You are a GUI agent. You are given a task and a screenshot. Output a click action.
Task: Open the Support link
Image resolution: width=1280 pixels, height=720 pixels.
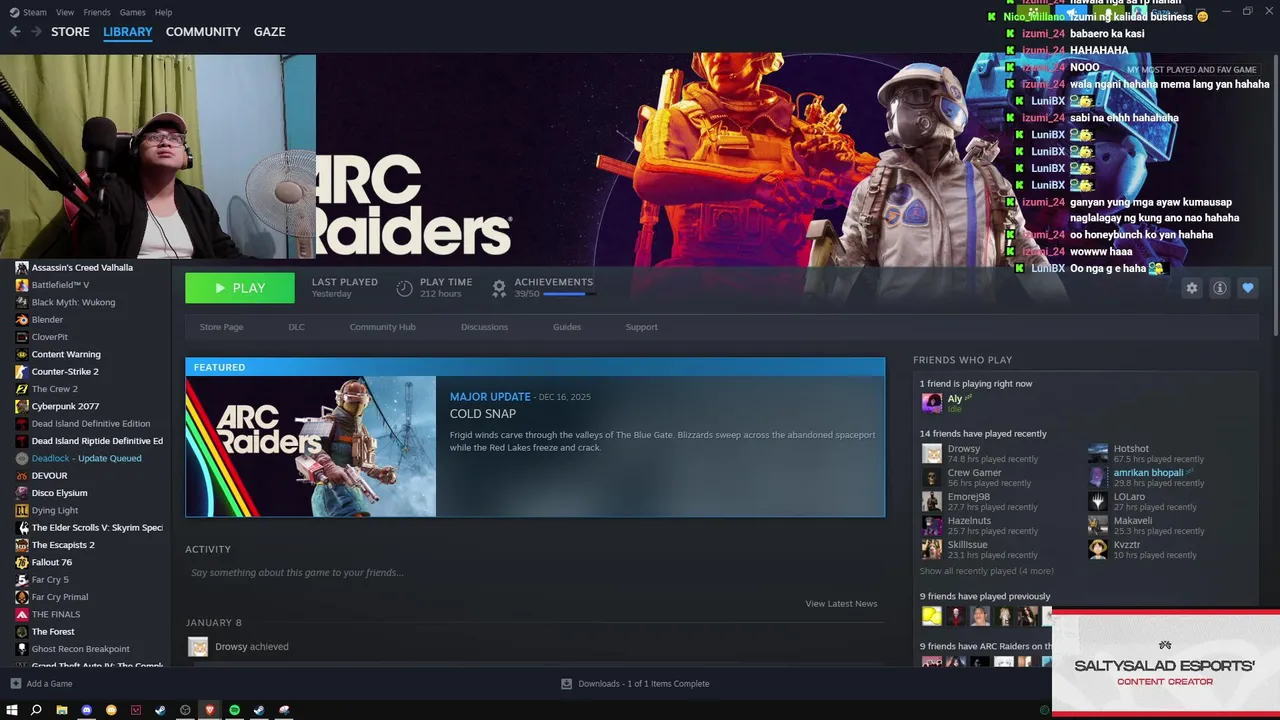click(641, 327)
